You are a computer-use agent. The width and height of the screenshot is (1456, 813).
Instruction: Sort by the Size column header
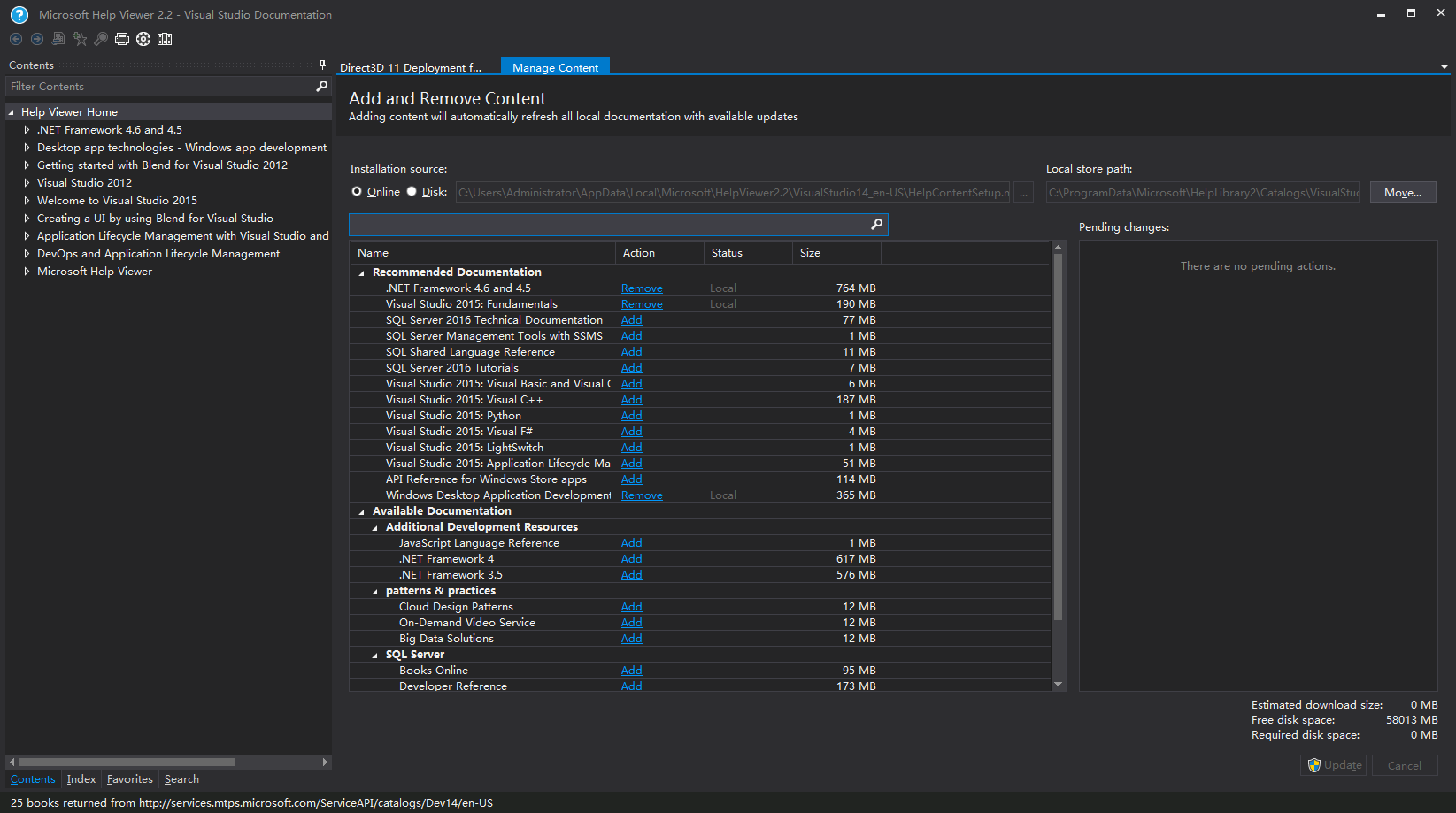[x=836, y=253]
